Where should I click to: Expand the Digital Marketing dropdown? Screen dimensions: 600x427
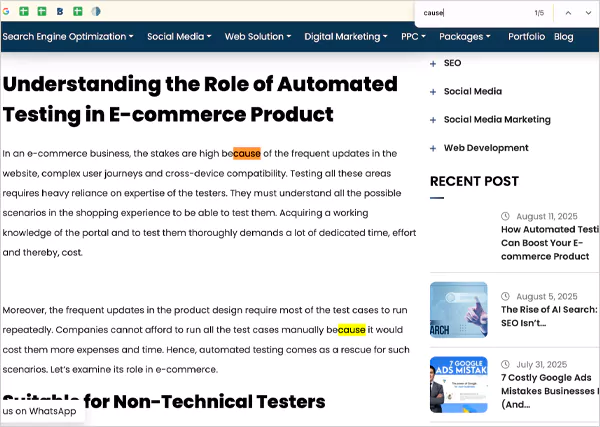tap(345, 37)
